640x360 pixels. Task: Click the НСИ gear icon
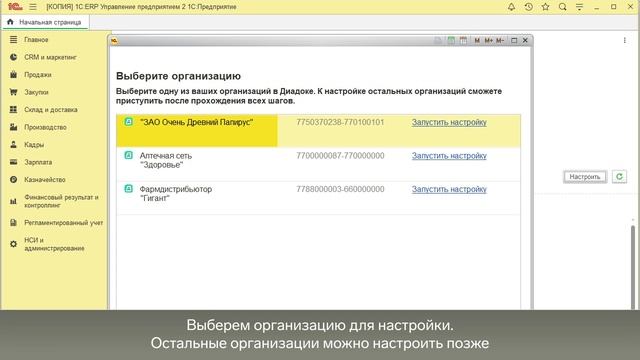(x=13, y=244)
